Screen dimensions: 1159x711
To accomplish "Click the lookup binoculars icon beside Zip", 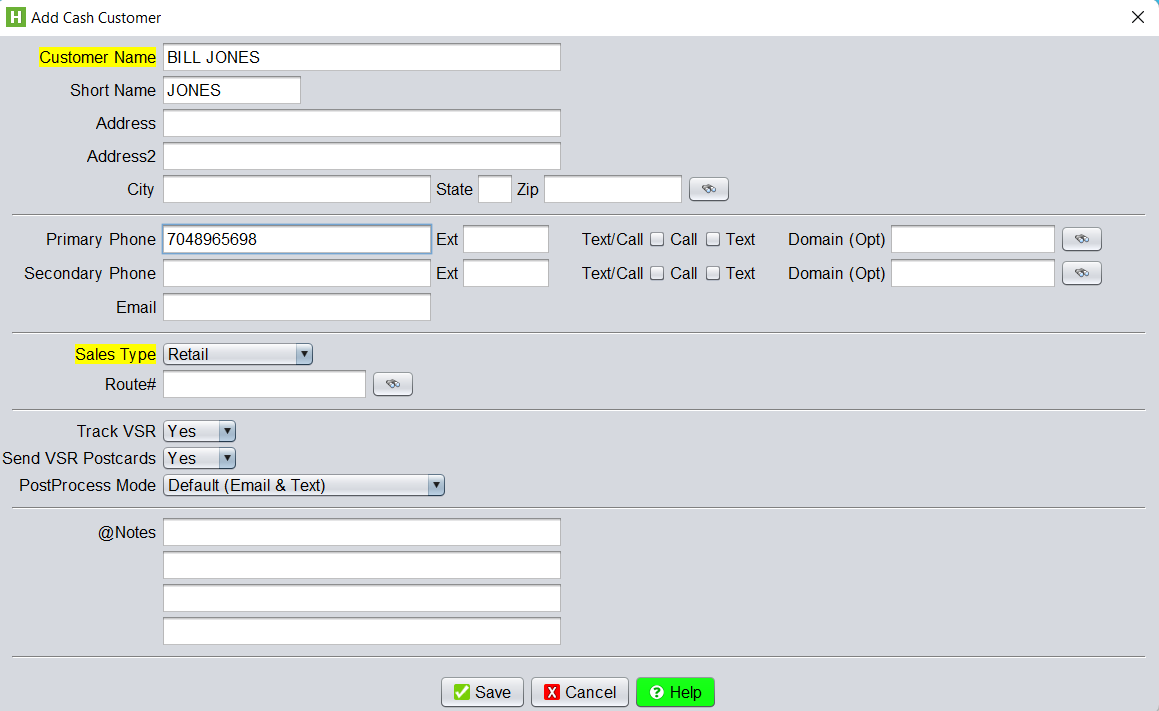I will (708, 189).
